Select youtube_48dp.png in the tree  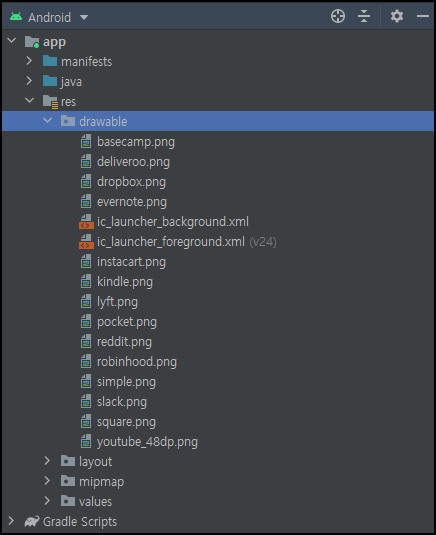click(147, 442)
